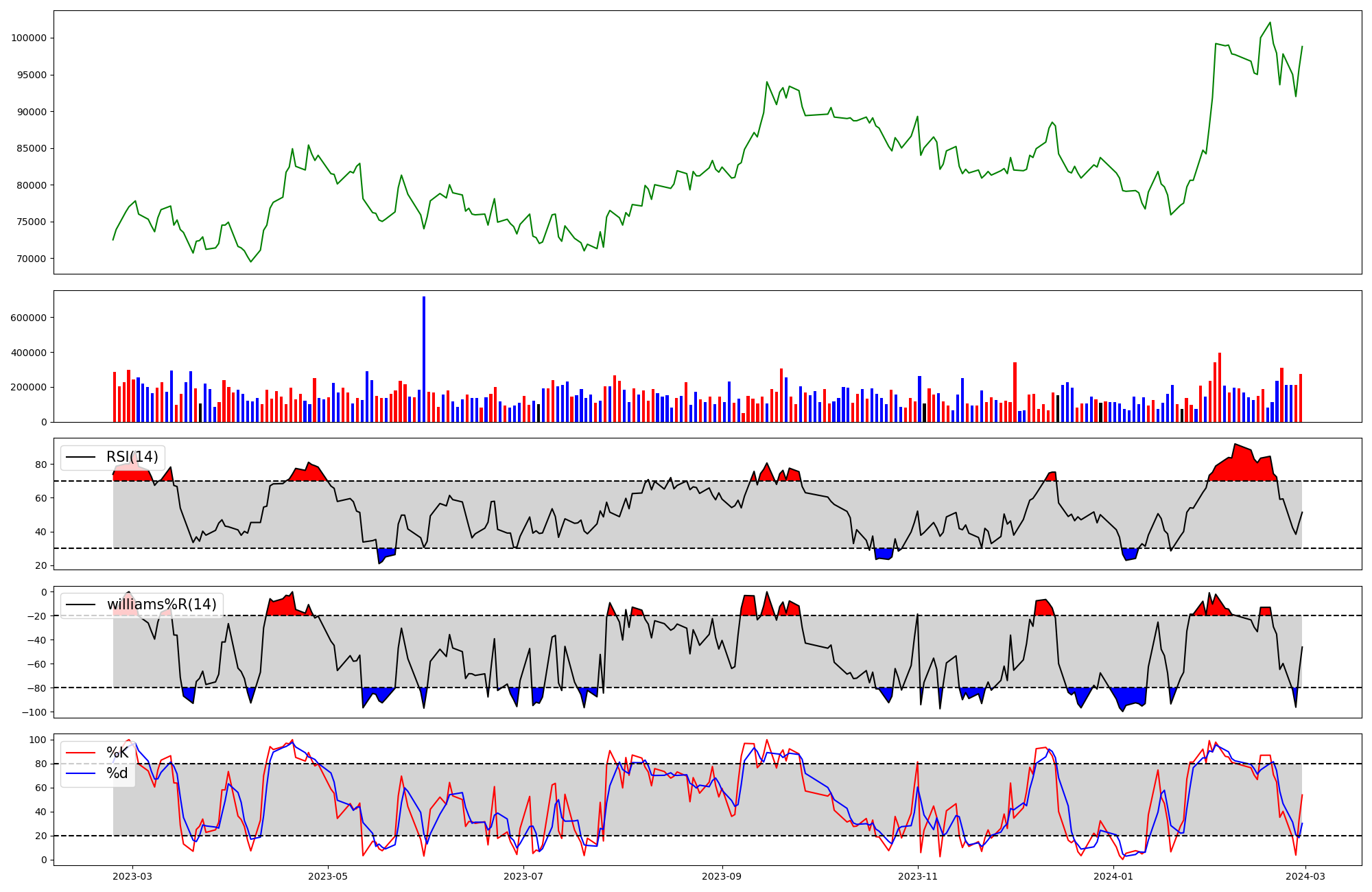Click the %d legend text
The height and width of the screenshot is (892, 1372).
tap(117, 773)
